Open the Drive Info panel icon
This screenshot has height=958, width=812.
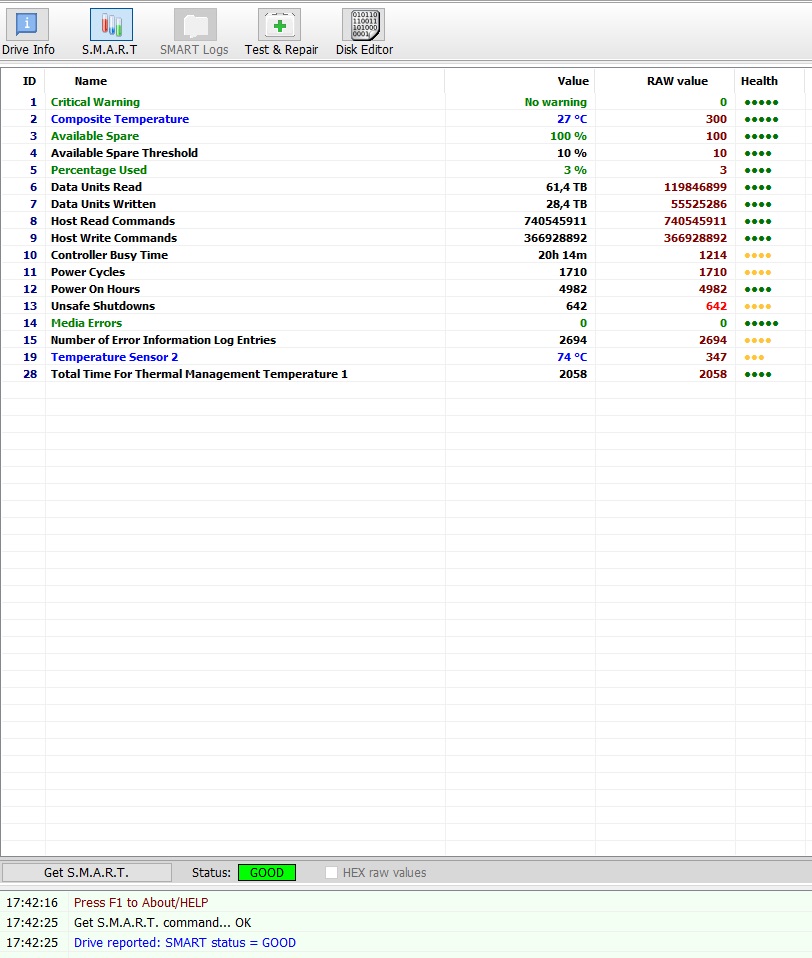[27, 25]
